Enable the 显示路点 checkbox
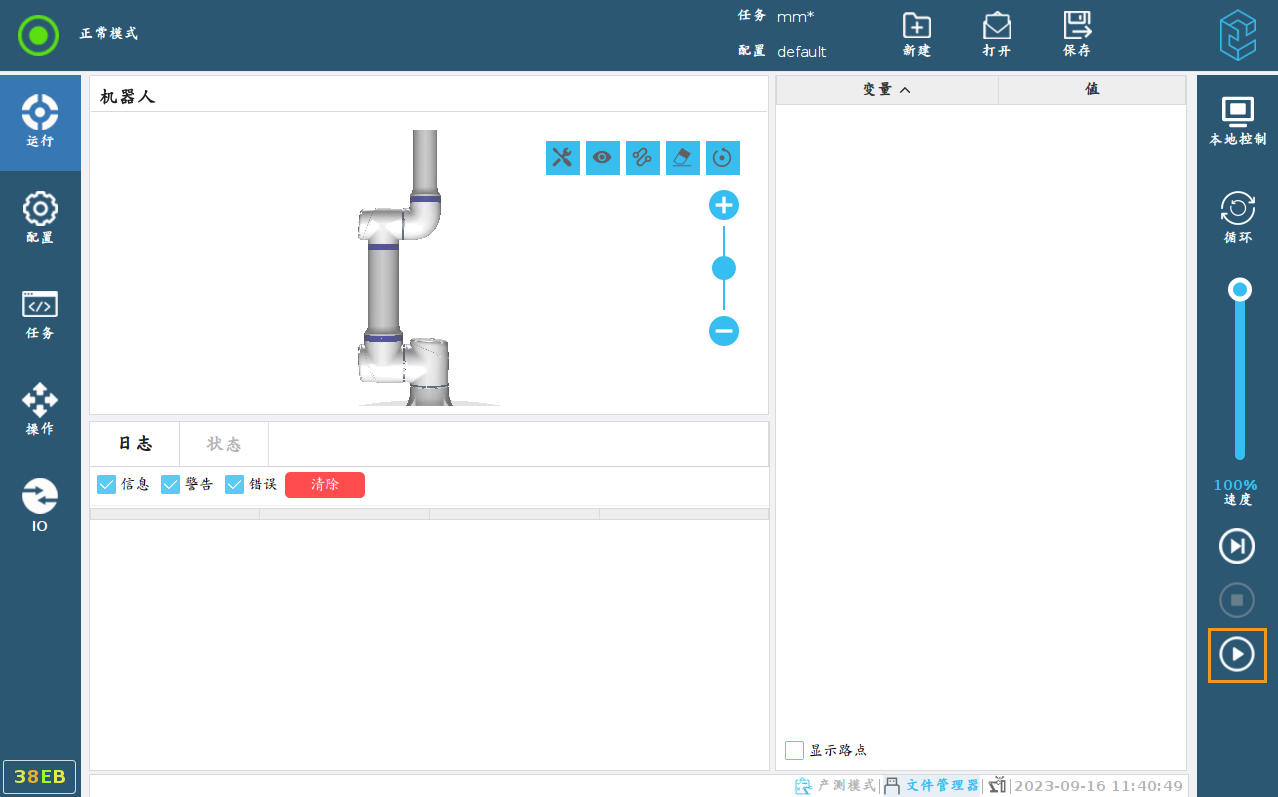This screenshot has height=797, width=1278. (795, 750)
